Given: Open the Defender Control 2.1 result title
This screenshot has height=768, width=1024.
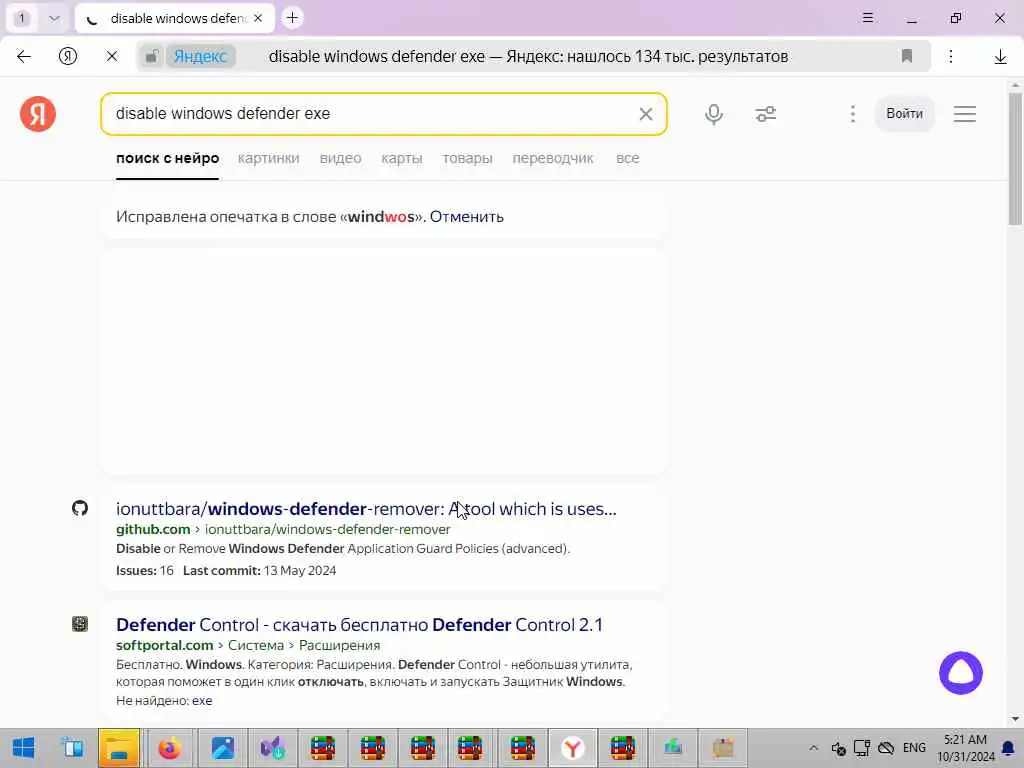Looking at the screenshot, I should [359, 625].
